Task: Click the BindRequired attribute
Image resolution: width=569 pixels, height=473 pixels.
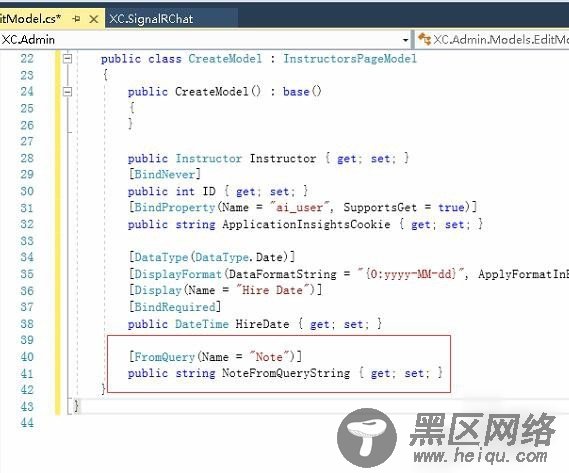Action: coord(175,307)
